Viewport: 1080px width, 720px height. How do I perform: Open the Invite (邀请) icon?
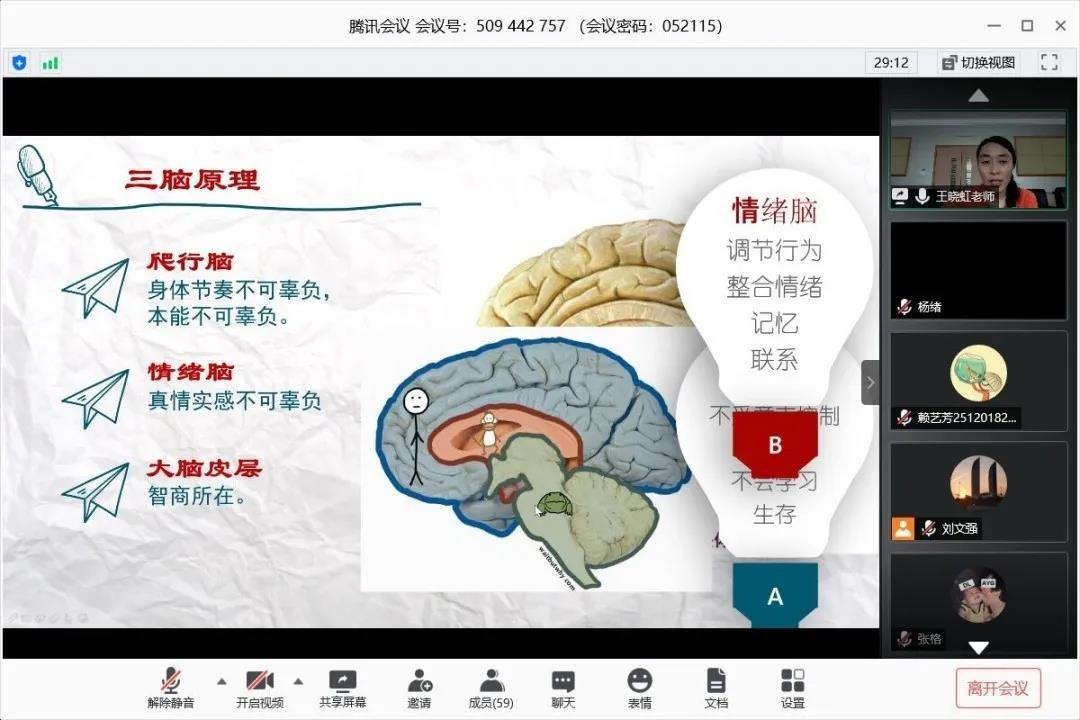click(419, 688)
